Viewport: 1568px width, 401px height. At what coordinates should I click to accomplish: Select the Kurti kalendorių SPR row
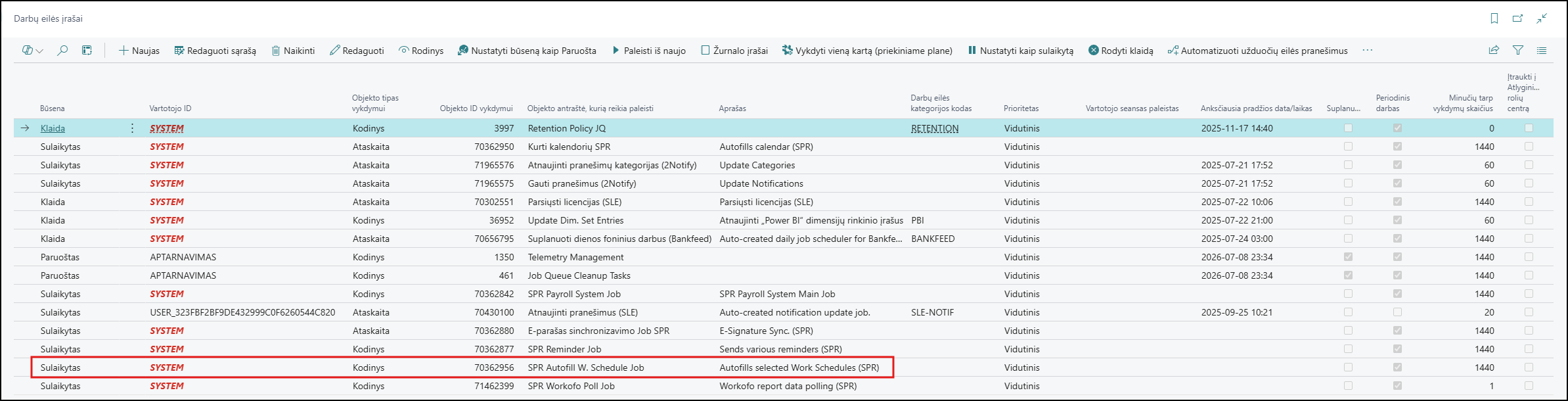click(x=784, y=147)
